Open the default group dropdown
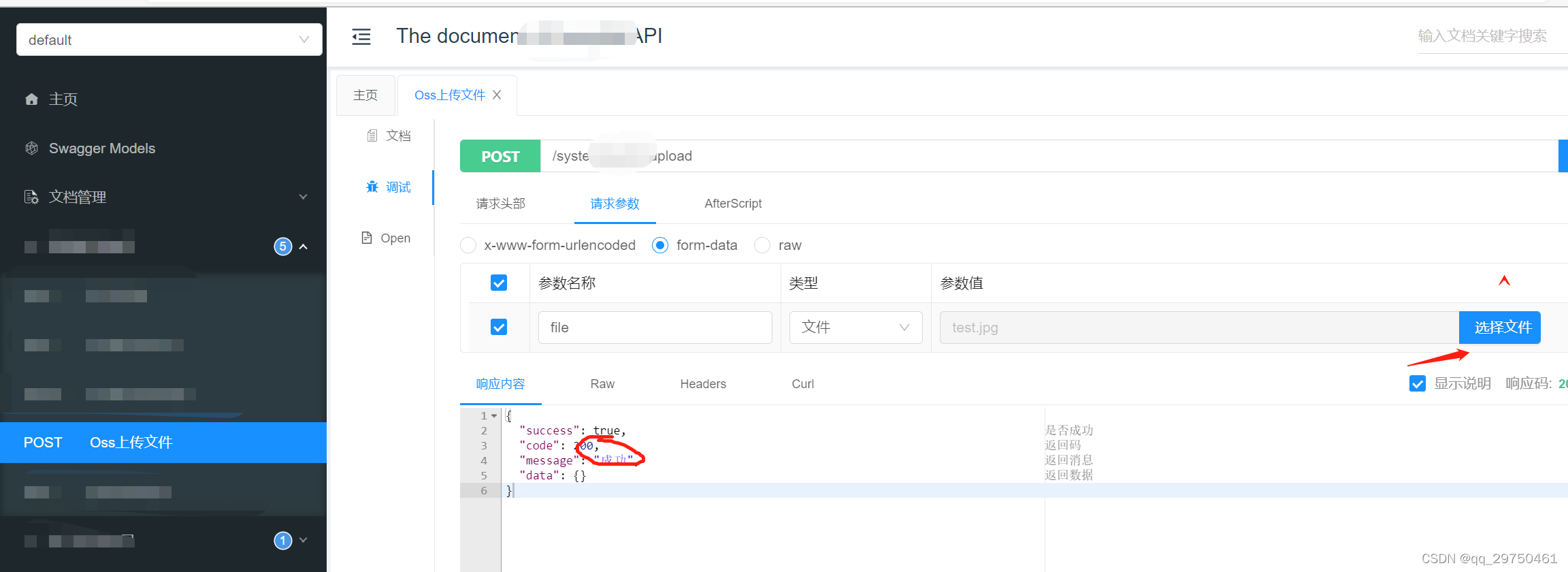Viewport: 1568px width, 572px height. [169, 39]
